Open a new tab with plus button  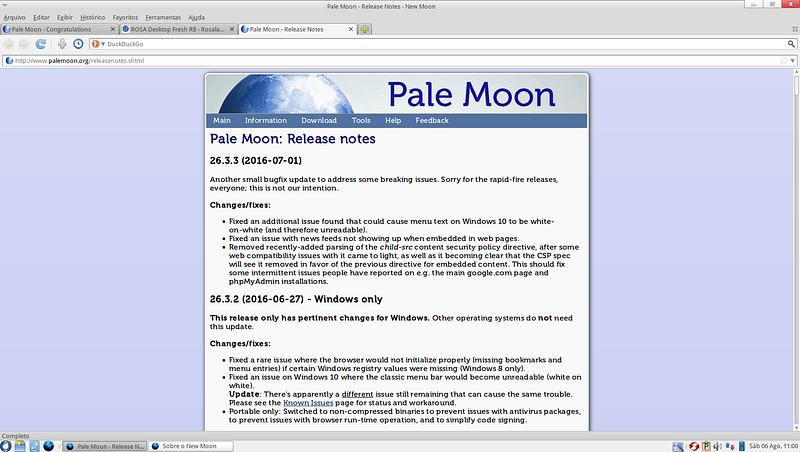tap(365, 30)
